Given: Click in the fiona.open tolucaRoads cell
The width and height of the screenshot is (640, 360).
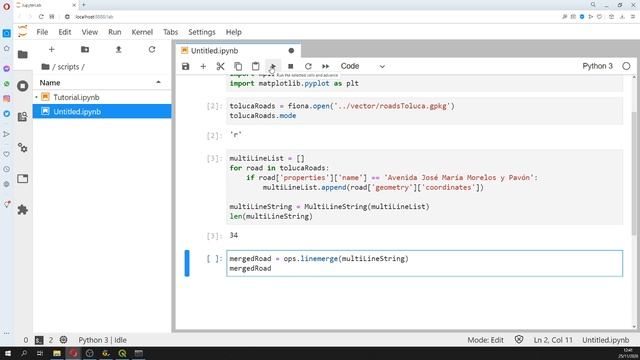Looking at the screenshot, I should tap(424, 111).
